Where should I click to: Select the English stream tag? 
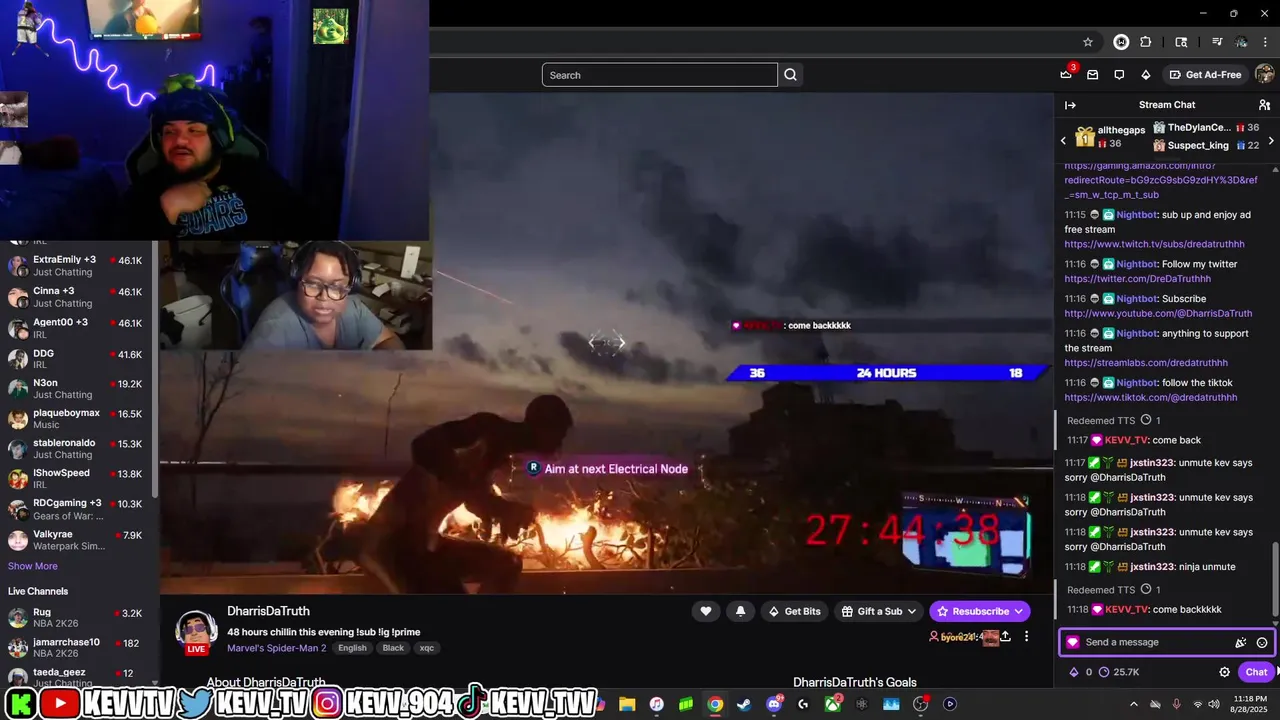pyautogui.click(x=352, y=648)
